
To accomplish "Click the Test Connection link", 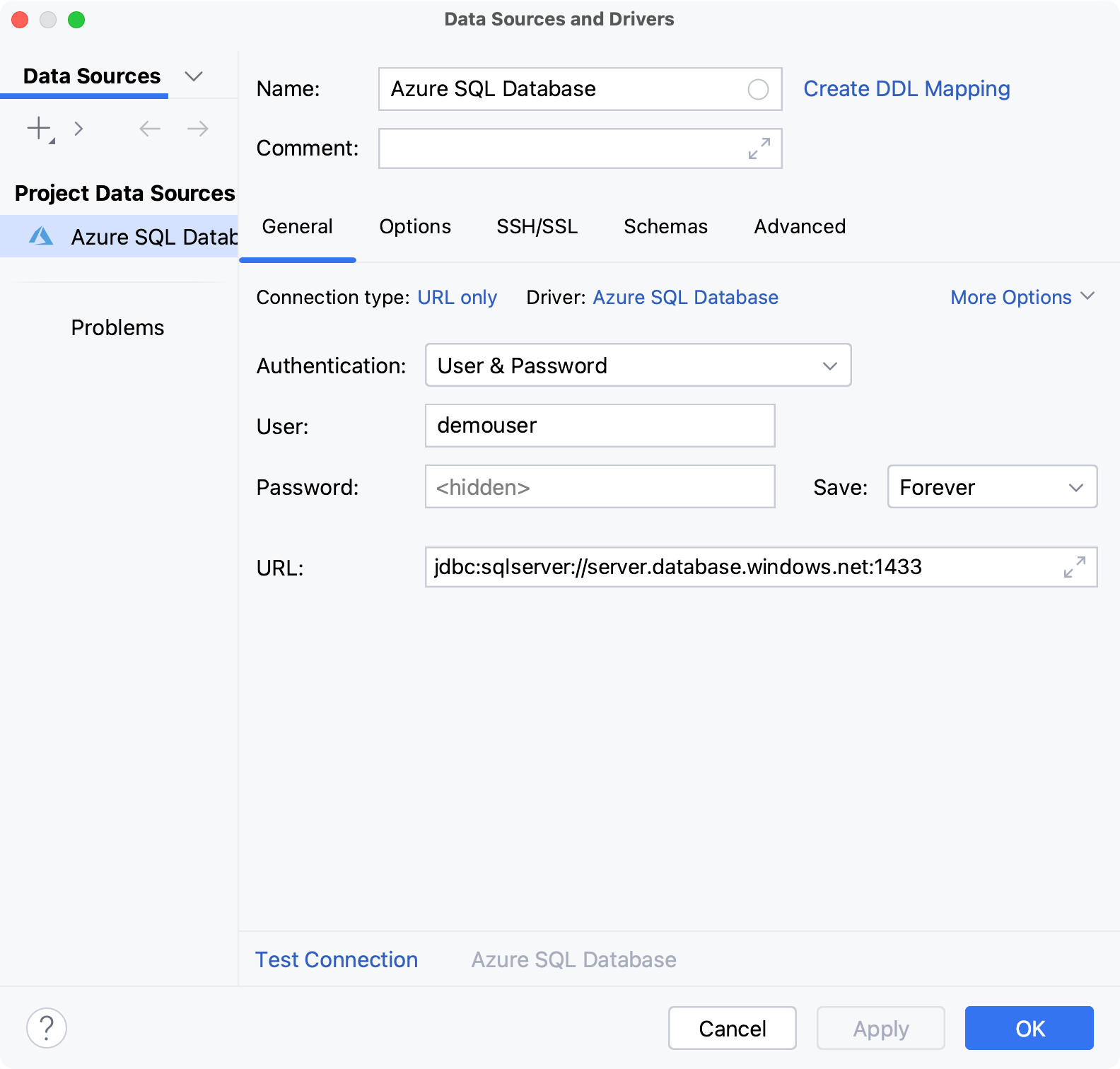I will [x=336, y=959].
